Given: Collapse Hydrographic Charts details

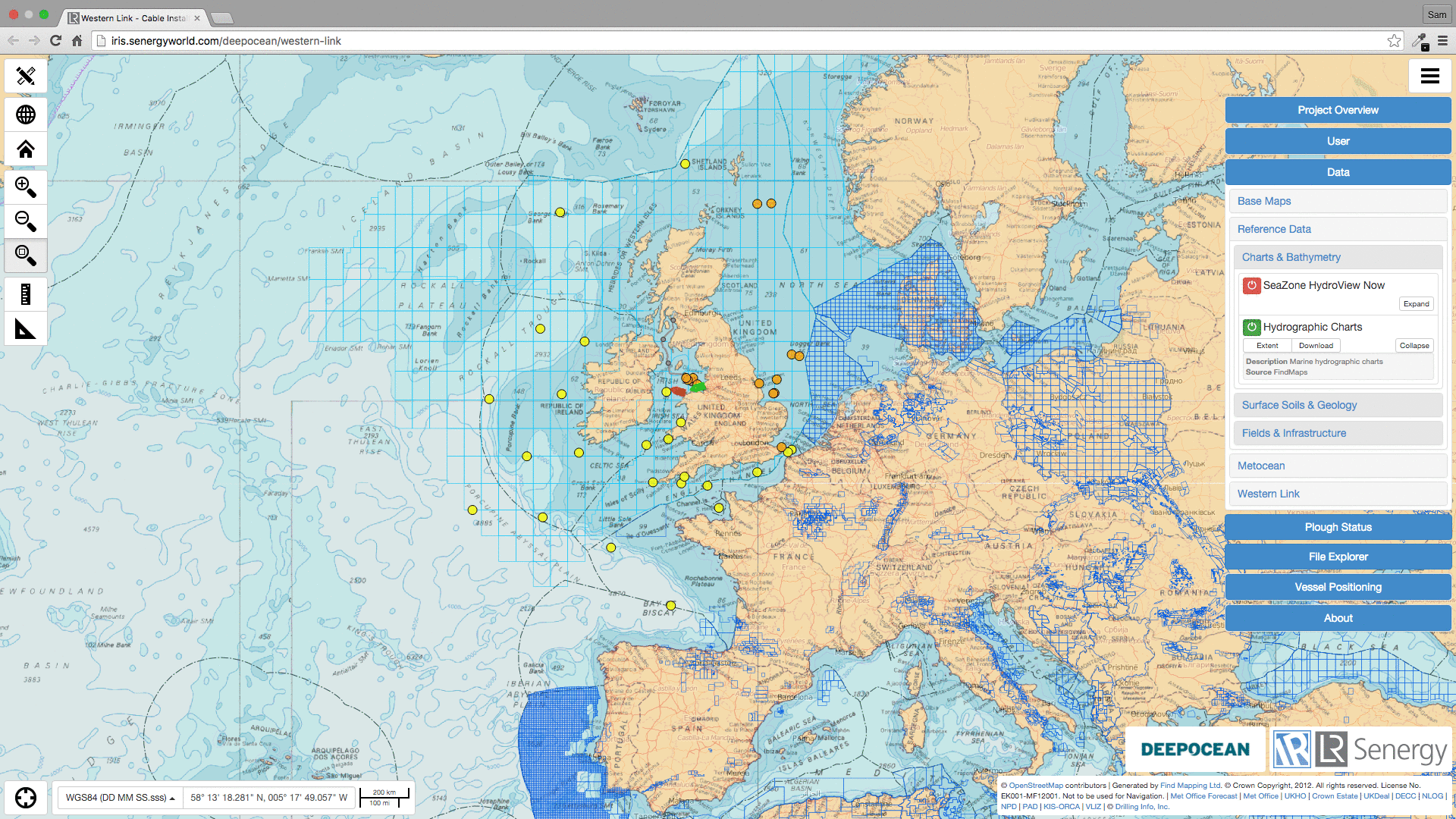Looking at the screenshot, I should tap(1414, 346).
